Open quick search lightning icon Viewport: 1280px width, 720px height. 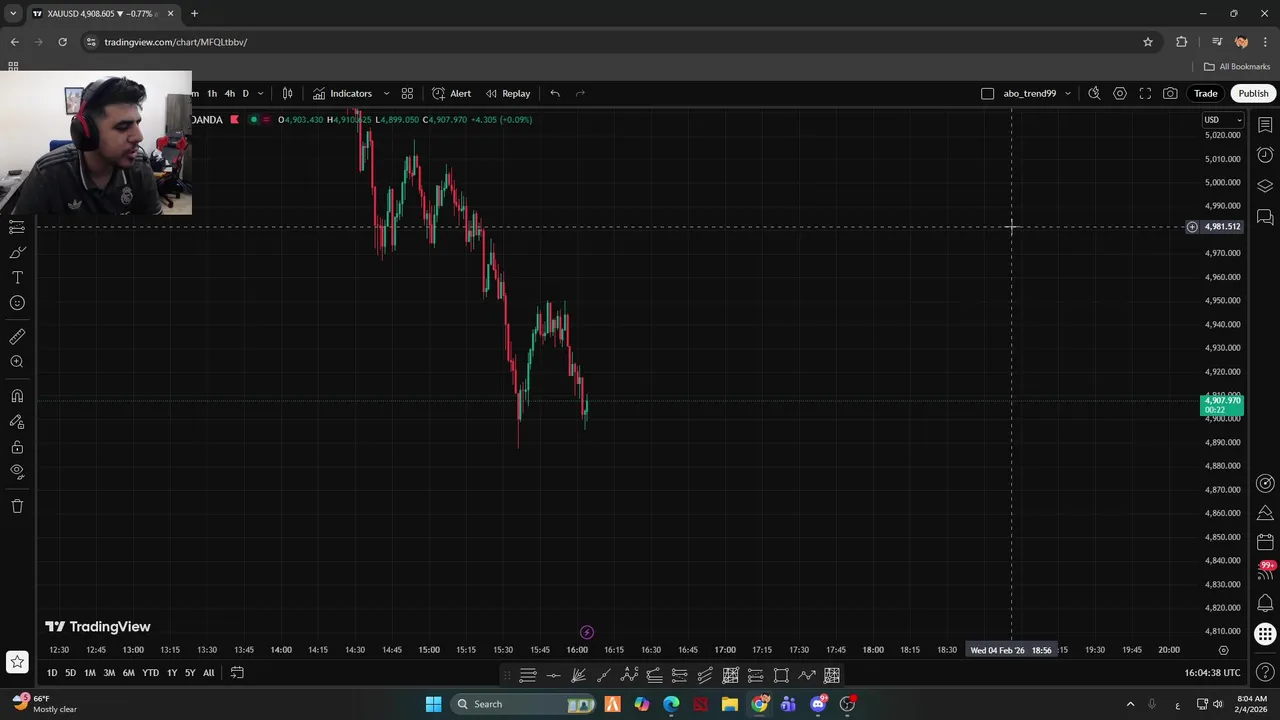1094,93
